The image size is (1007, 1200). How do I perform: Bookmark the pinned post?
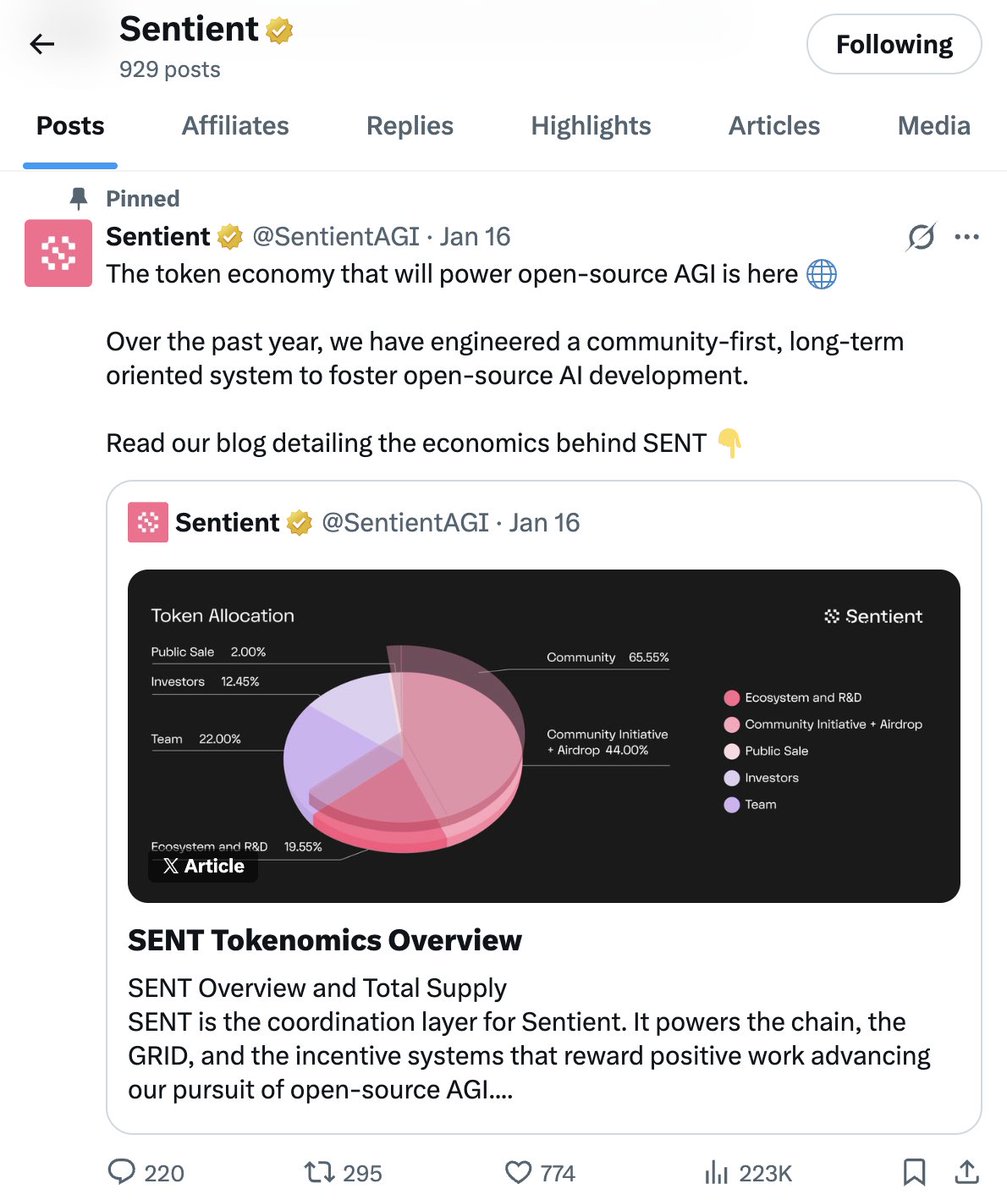914,1172
